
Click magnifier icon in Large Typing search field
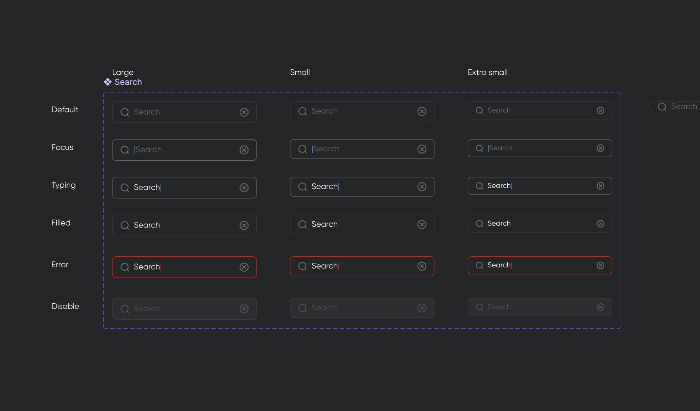click(x=125, y=188)
